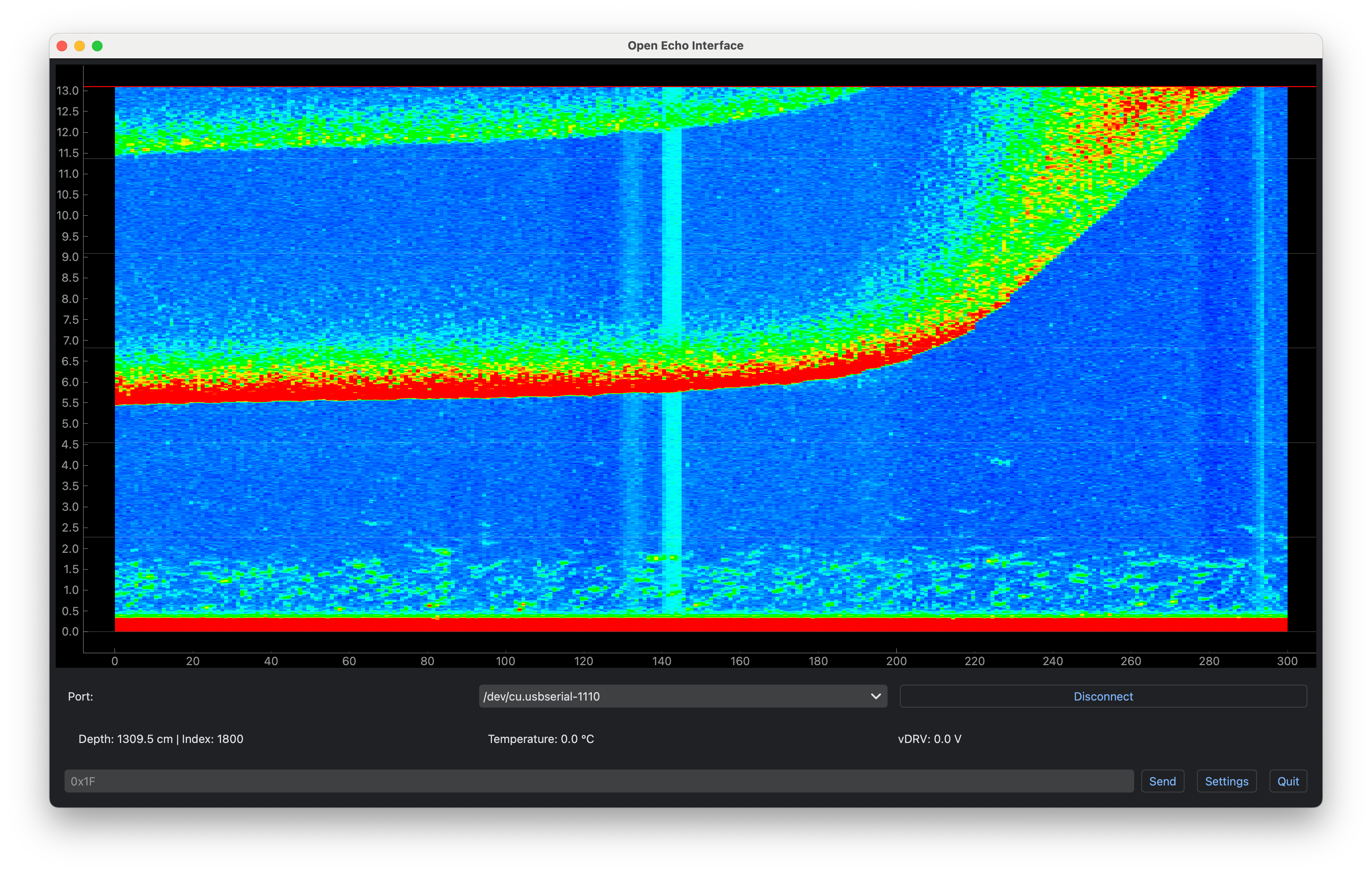Screen dimensions: 1372x873
Task: Click the vDRV 0.0 V readout
Action: (929, 739)
